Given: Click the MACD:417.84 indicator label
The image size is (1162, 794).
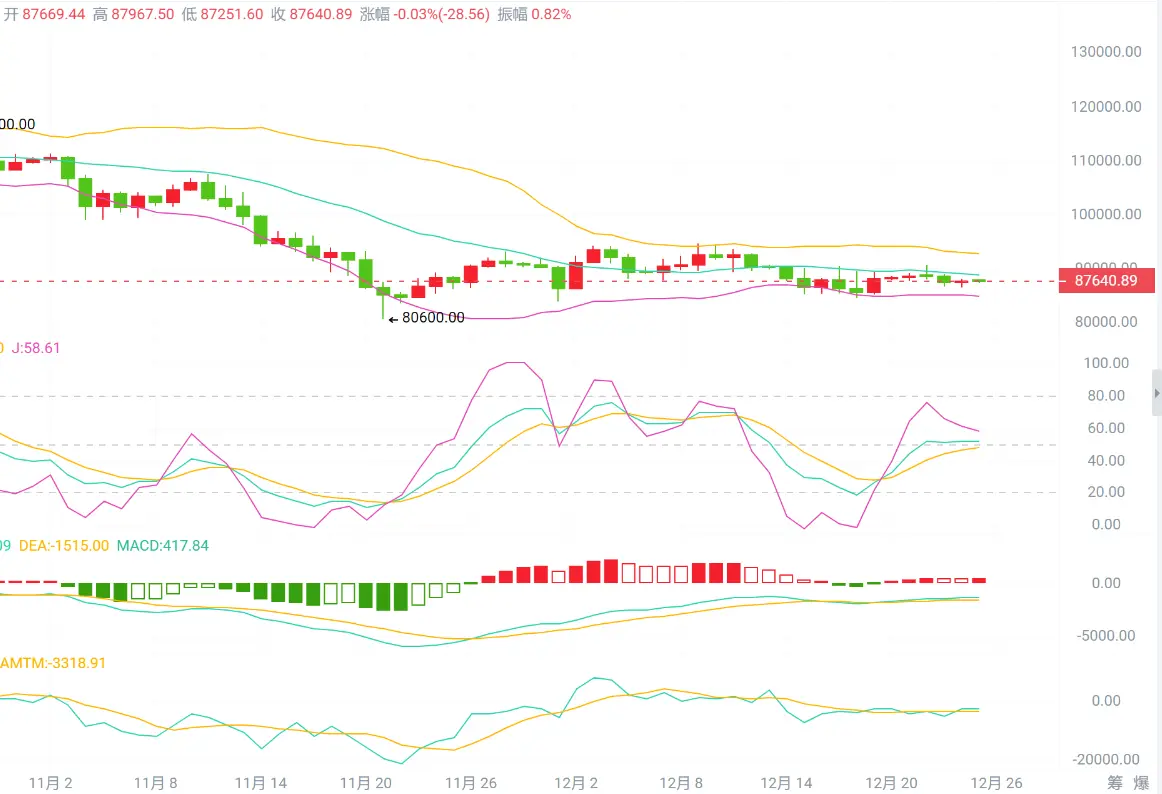Looking at the screenshot, I should click(163, 546).
